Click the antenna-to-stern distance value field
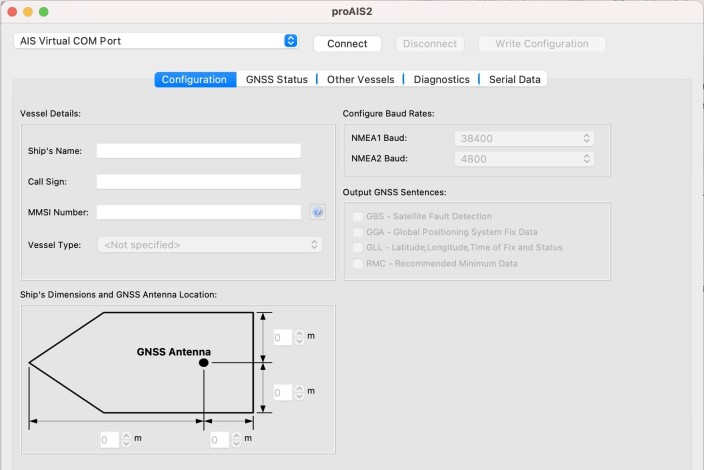704x470 pixels. coord(220,439)
